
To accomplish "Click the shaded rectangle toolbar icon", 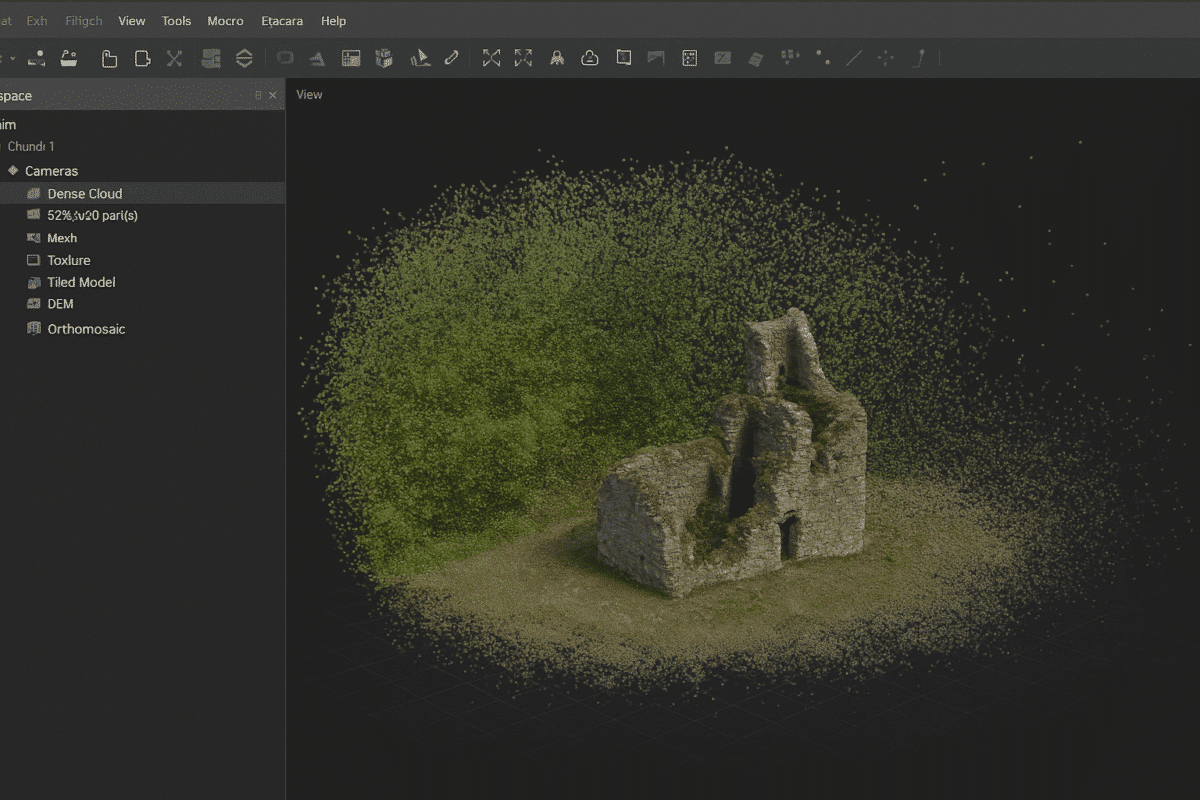I will click(722, 58).
